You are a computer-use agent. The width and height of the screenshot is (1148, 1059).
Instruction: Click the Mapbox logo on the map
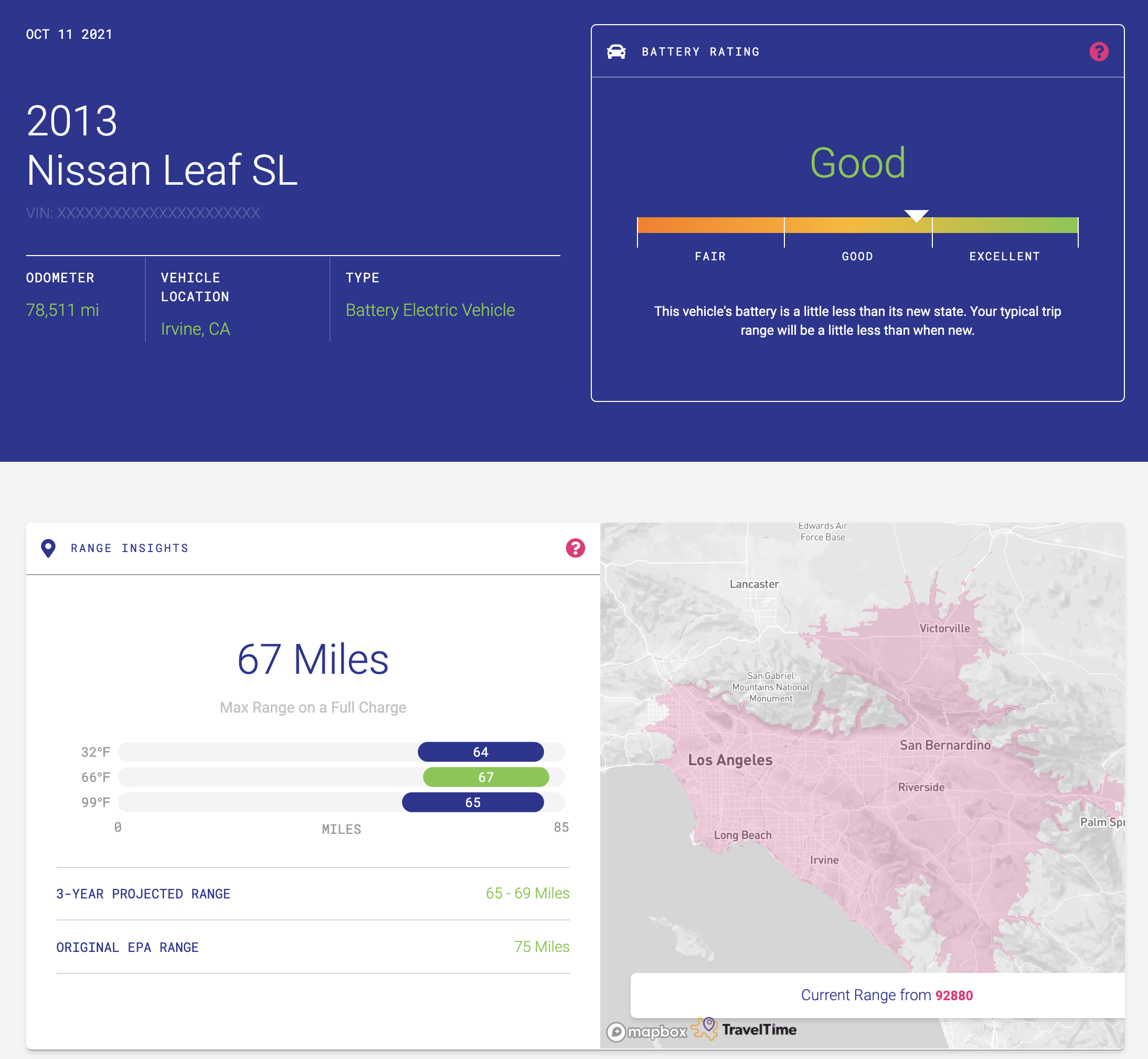click(646, 1032)
